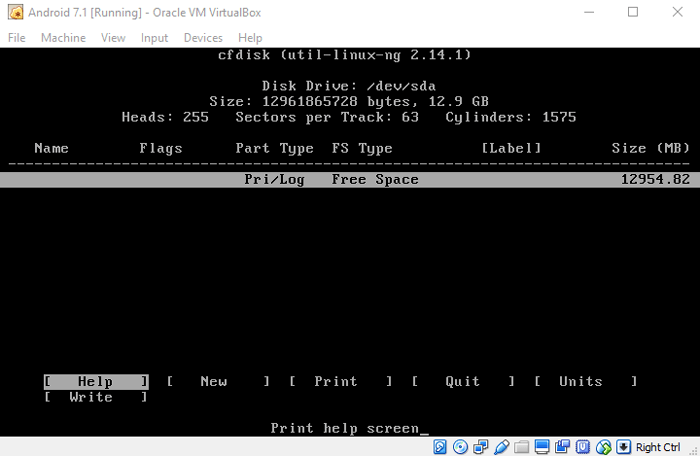The width and height of the screenshot is (700, 456).
Task: Click the video capture status icon
Action: tap(562, 447)
